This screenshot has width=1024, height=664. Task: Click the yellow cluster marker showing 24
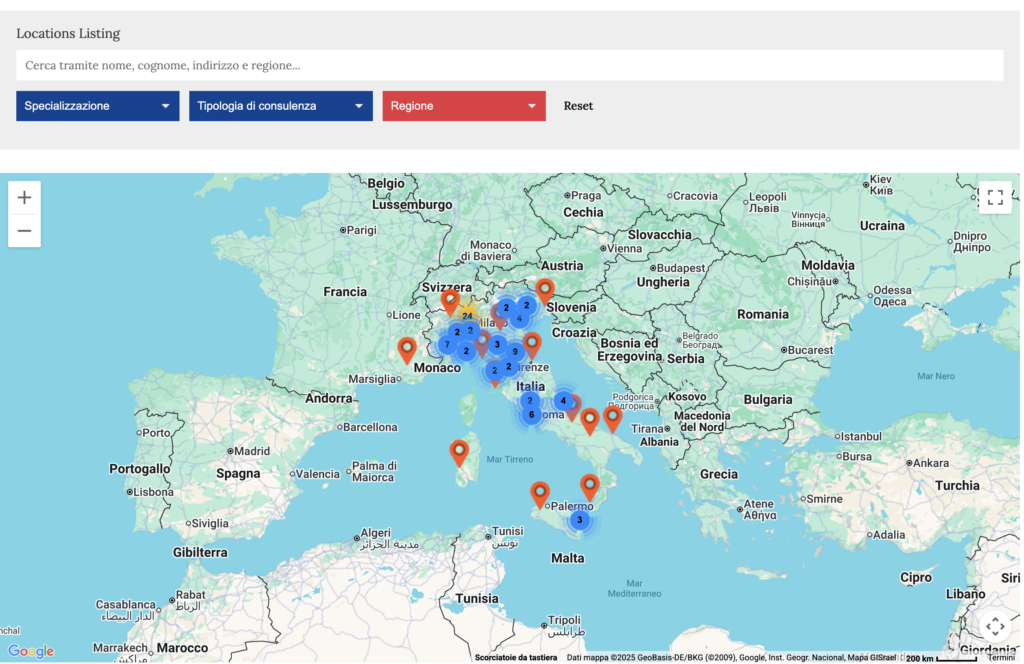coord(467,316)
